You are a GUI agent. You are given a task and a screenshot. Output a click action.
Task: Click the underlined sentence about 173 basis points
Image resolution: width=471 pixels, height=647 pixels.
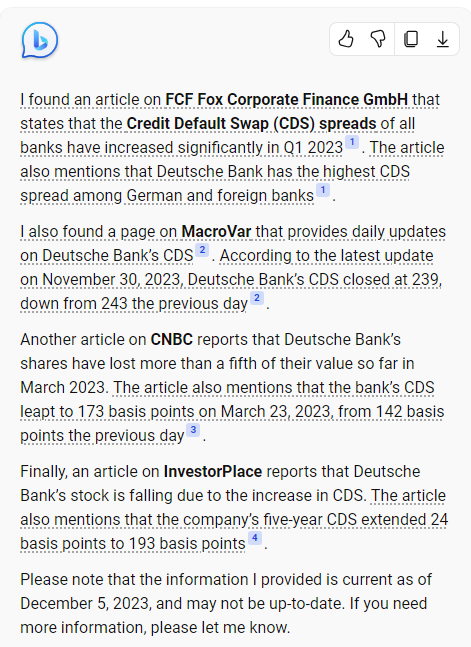point(232,411)
